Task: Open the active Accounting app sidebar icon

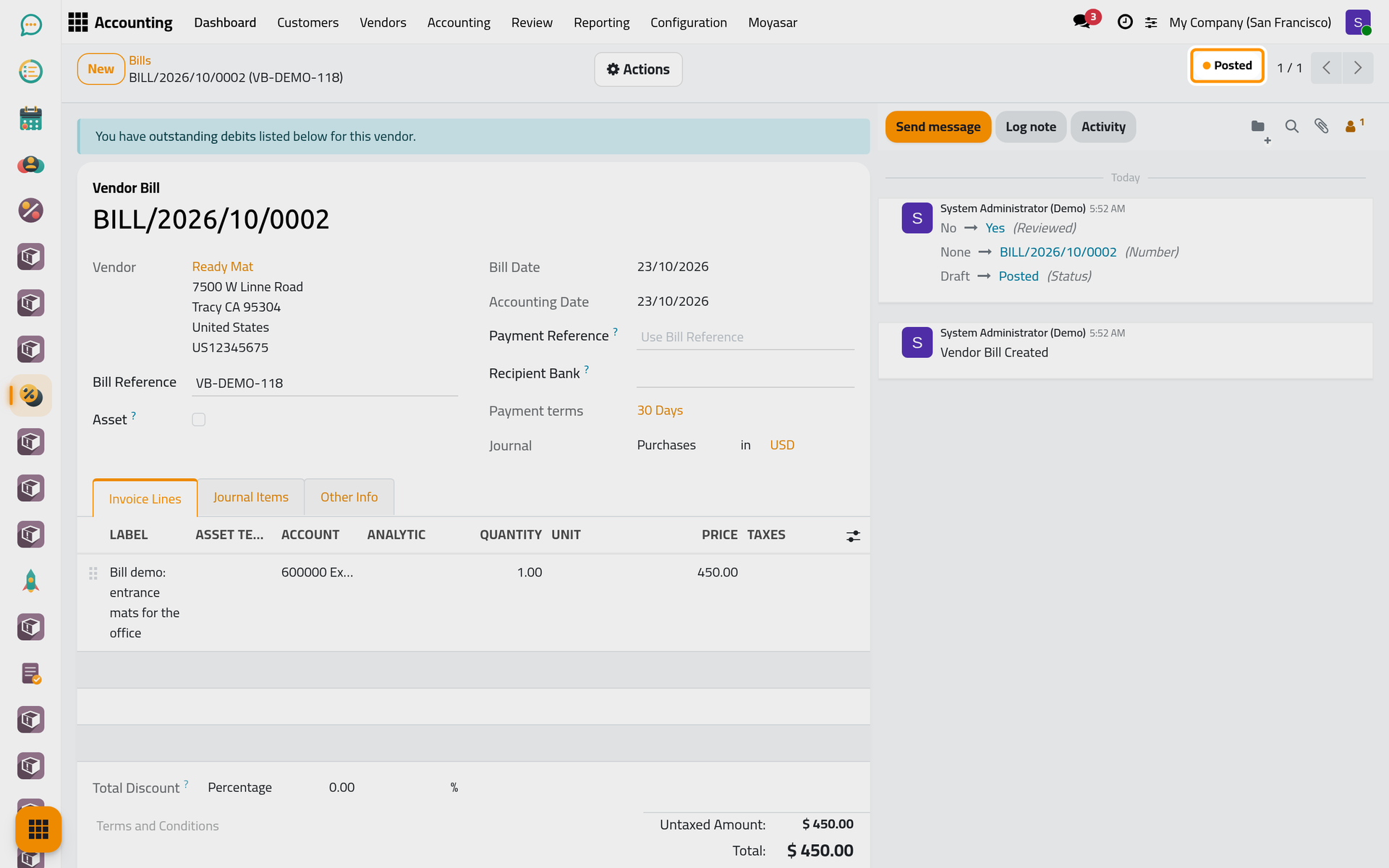Action: tap(30, 396)
